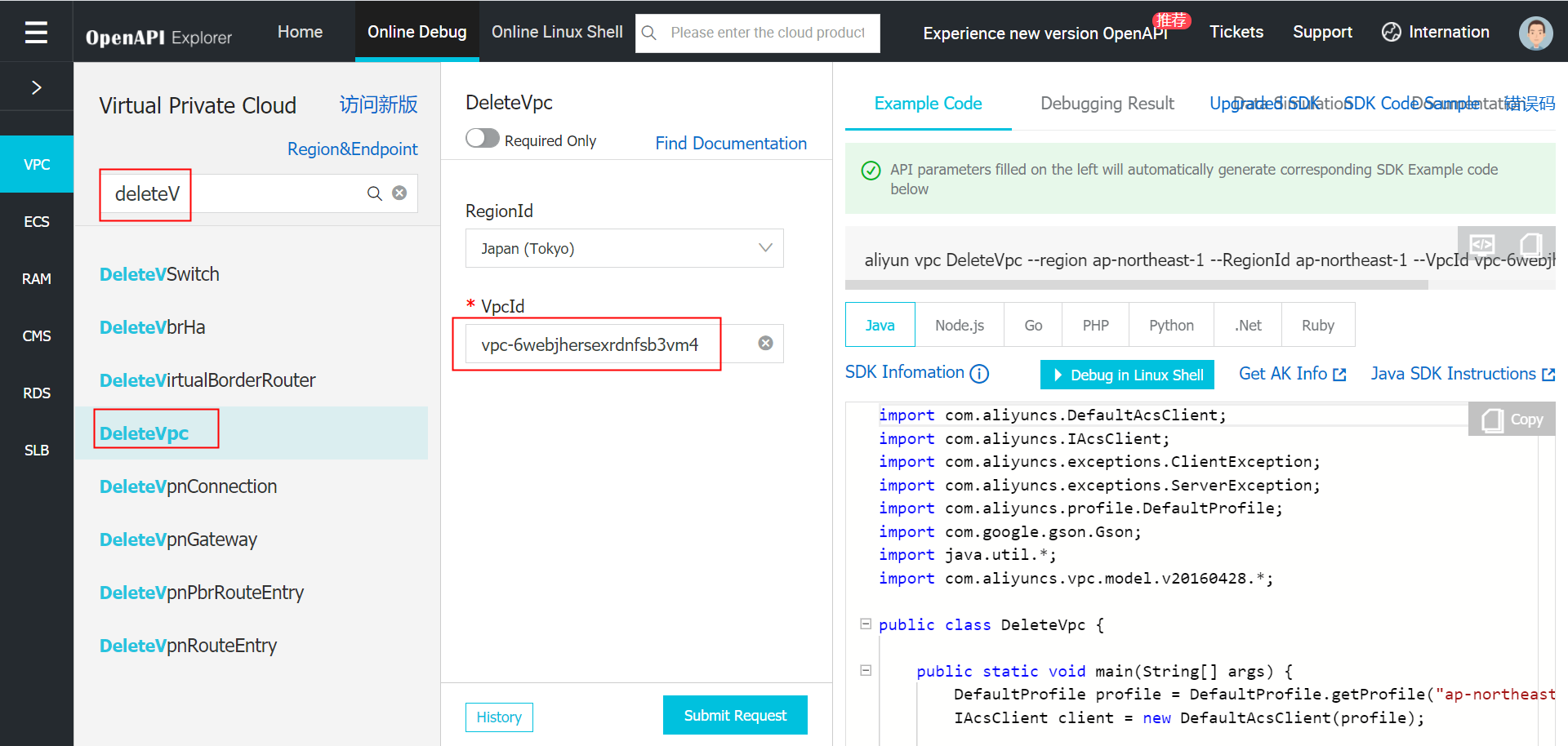Select the Python language tab

(x=1171, y=325)
